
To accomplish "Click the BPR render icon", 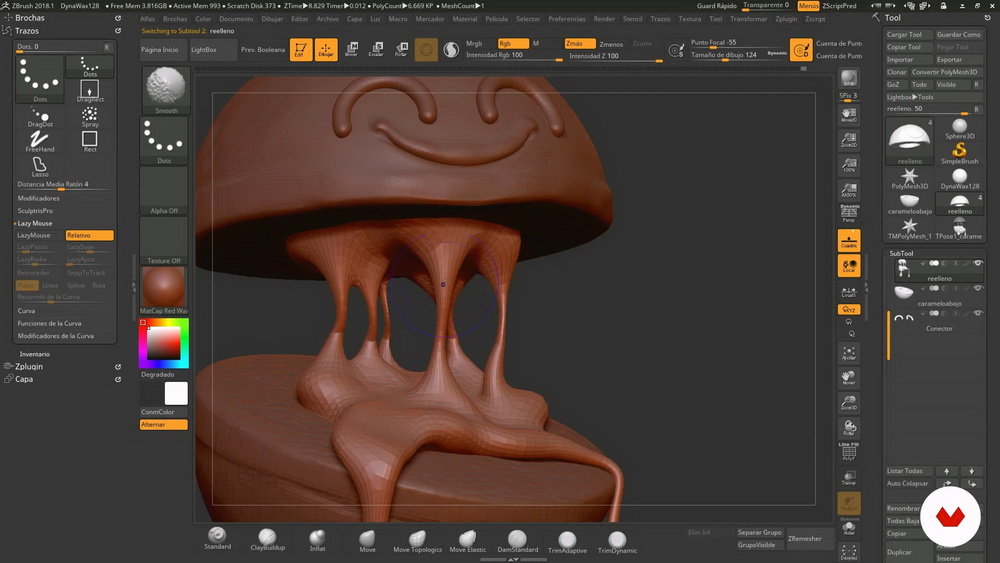I will click(849, 79).
